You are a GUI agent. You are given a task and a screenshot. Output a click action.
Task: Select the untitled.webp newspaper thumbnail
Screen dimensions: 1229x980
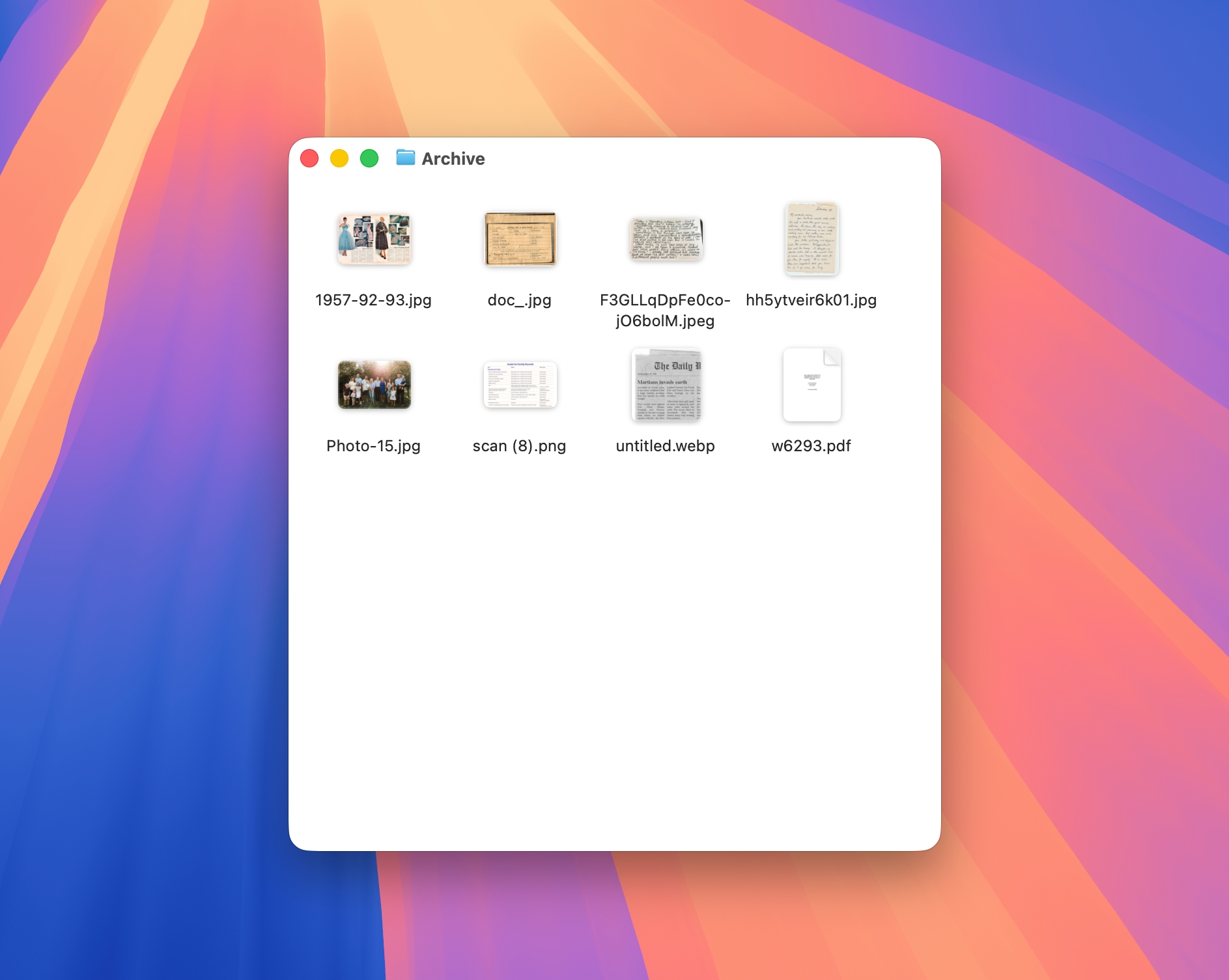coord(665,385)
